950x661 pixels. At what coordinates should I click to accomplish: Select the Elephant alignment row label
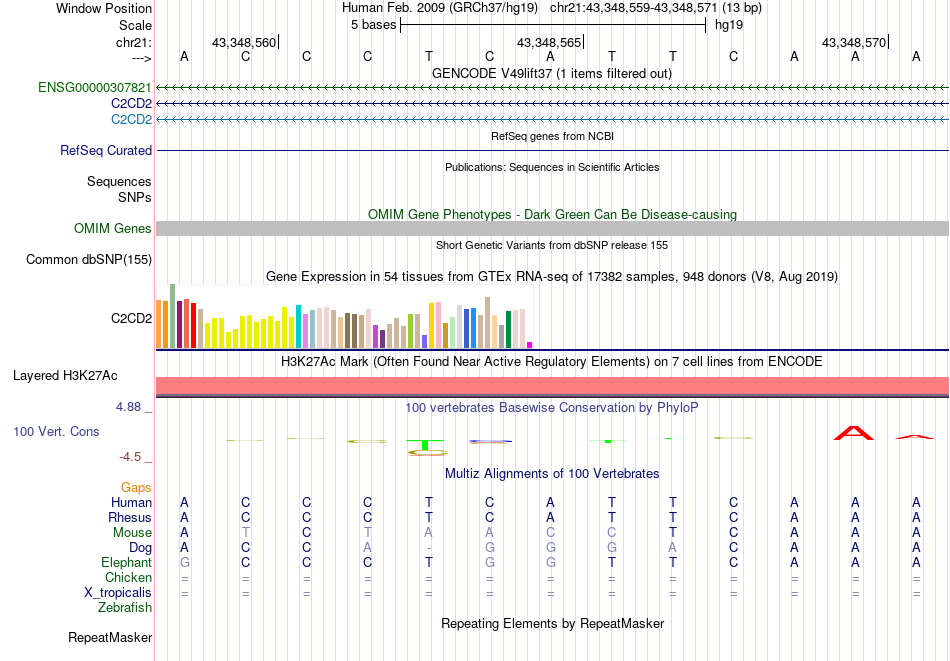tap(127, 563)
